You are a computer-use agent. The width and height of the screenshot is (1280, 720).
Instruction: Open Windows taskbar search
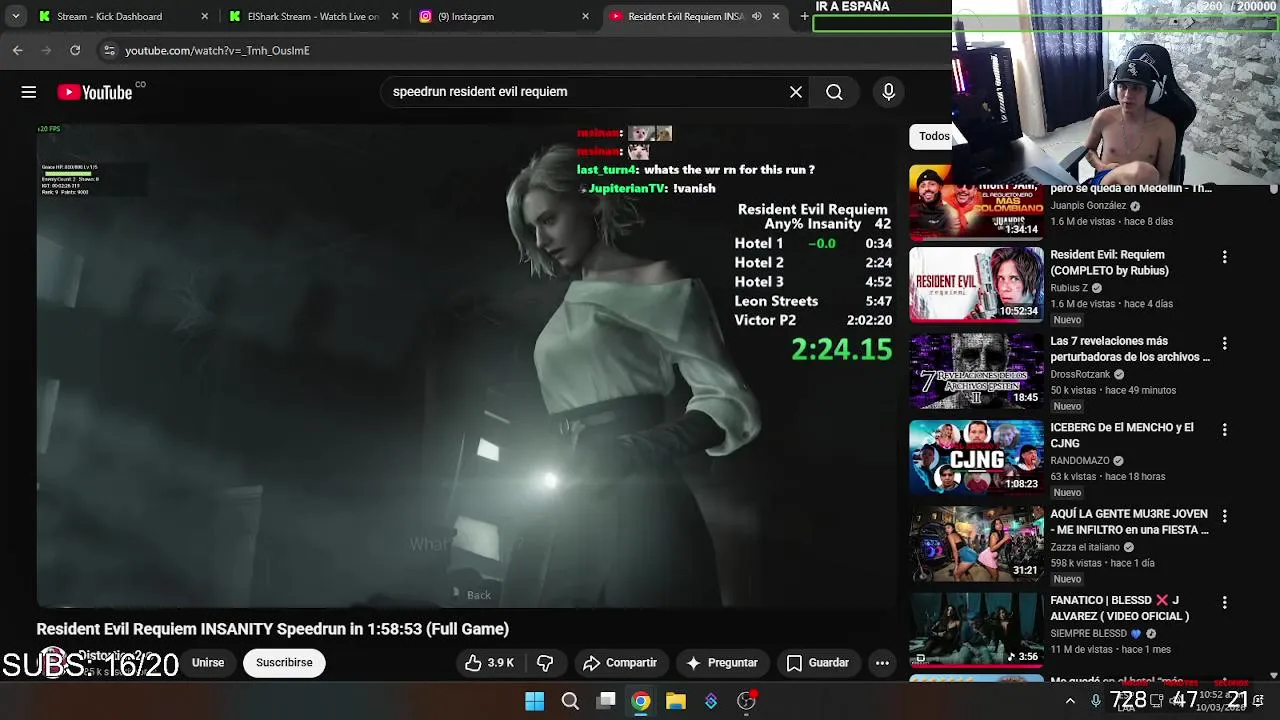pos(570,701)
